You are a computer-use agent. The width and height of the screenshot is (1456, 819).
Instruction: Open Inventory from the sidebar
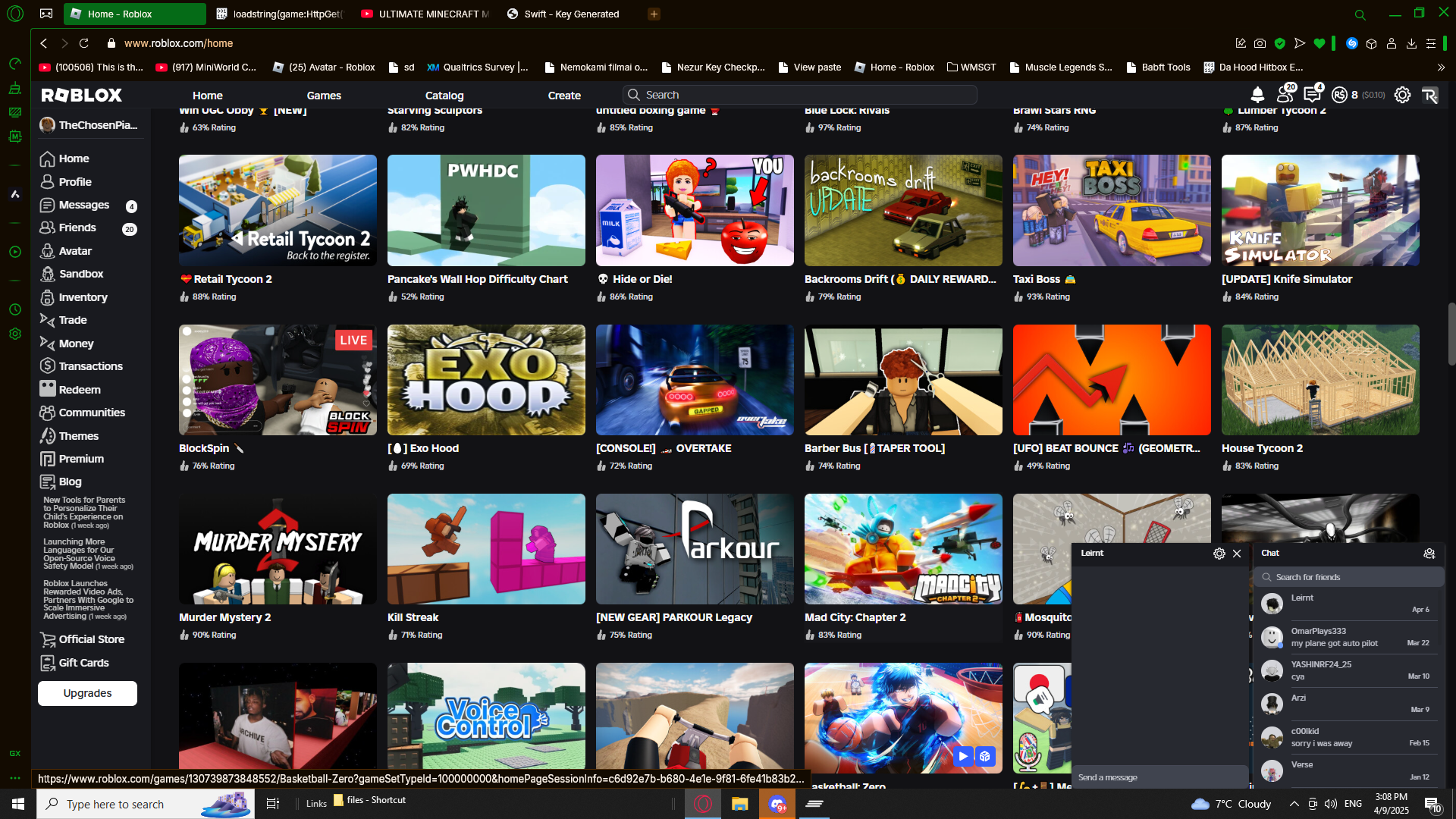point(73,297)
